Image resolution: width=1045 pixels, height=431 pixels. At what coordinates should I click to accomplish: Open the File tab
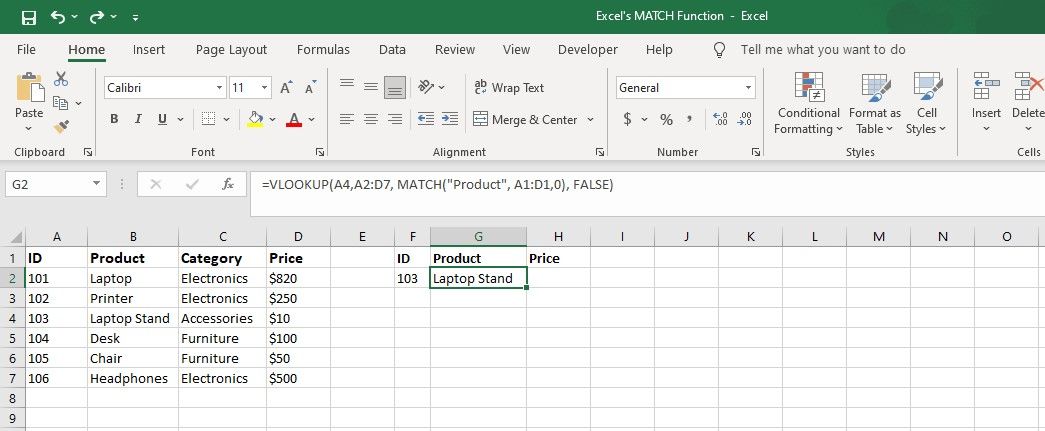pos(26,49)
